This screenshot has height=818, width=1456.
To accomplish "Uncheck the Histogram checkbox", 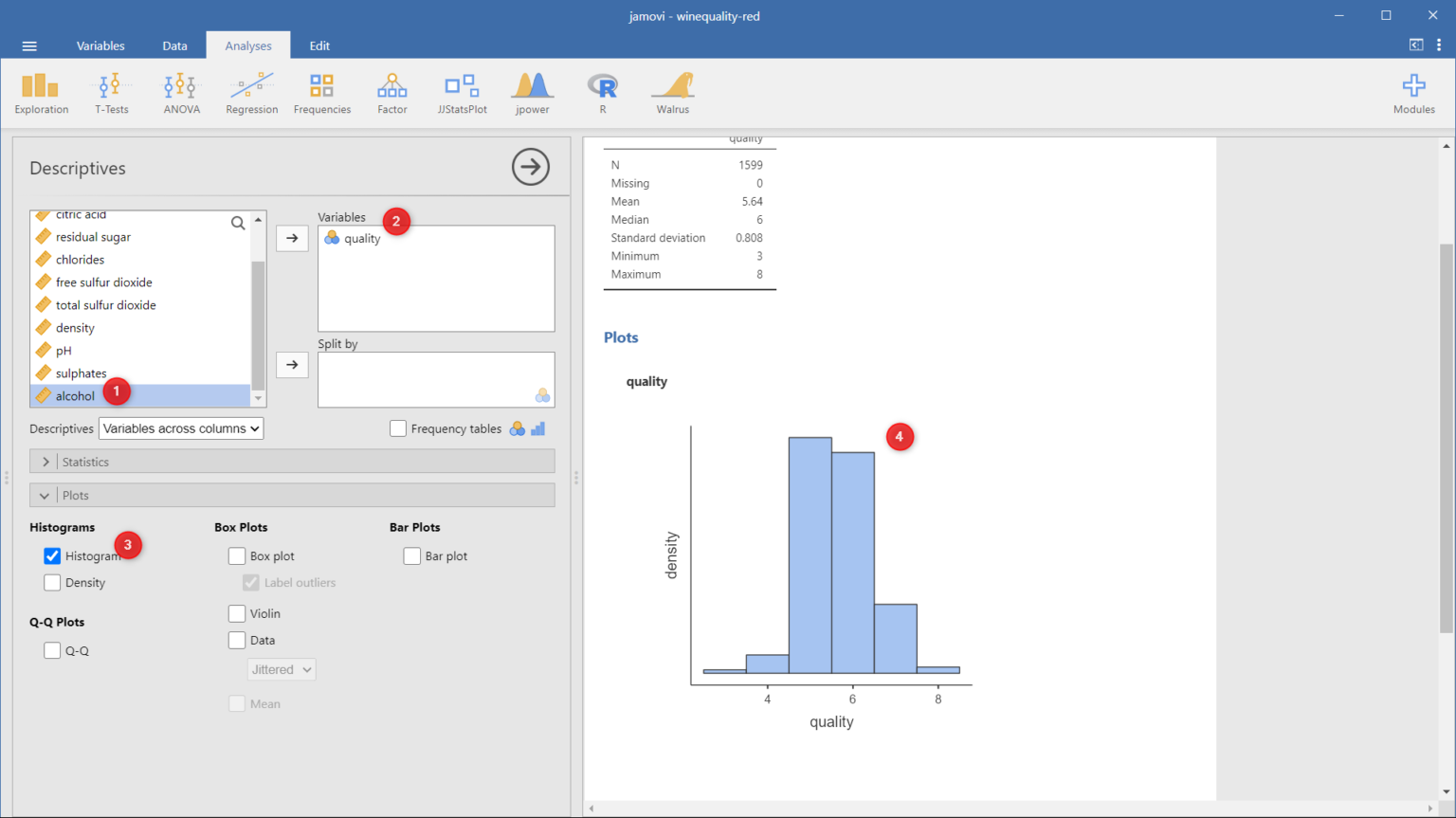I will tap(52, 556).
